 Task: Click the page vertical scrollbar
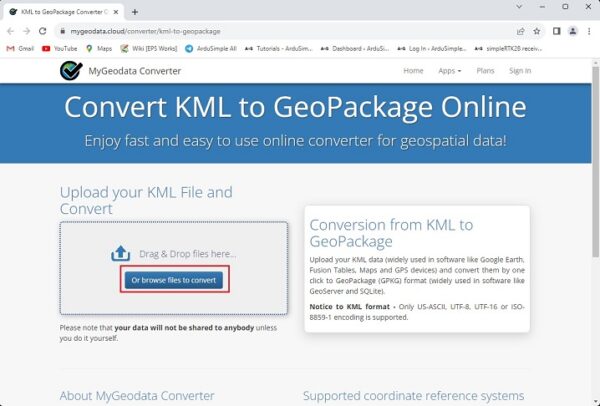click(x=595, y=161)
